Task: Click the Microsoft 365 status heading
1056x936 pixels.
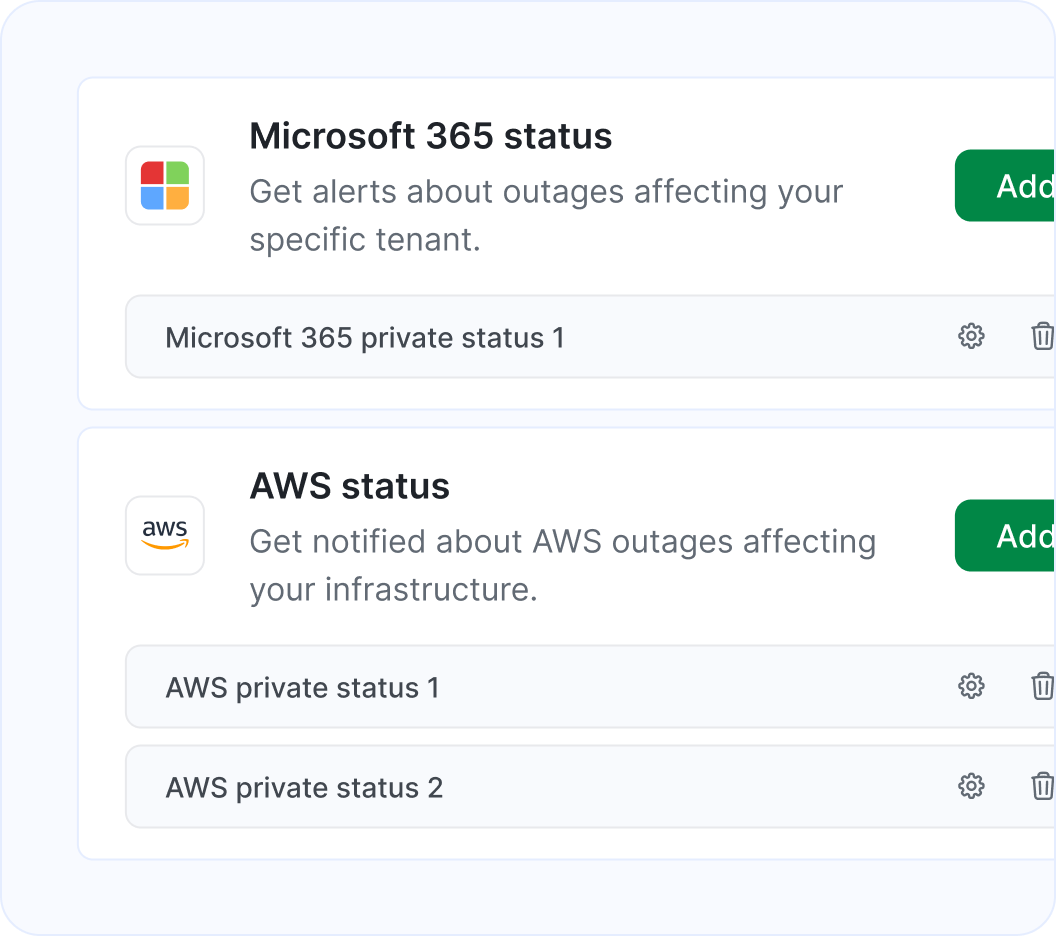Action: tap(430, 136)
